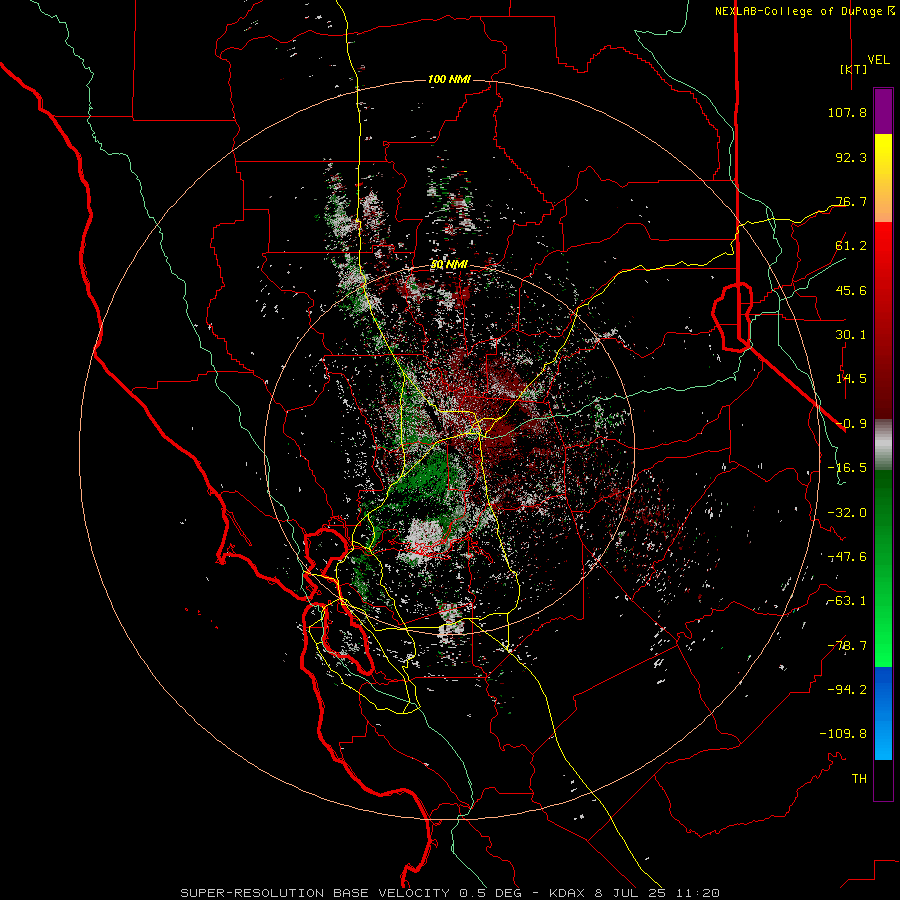Viewport: 900px width, 900px height.
Task: Click the -16.5 value on the velocity scale
Action: coord(847,468)
